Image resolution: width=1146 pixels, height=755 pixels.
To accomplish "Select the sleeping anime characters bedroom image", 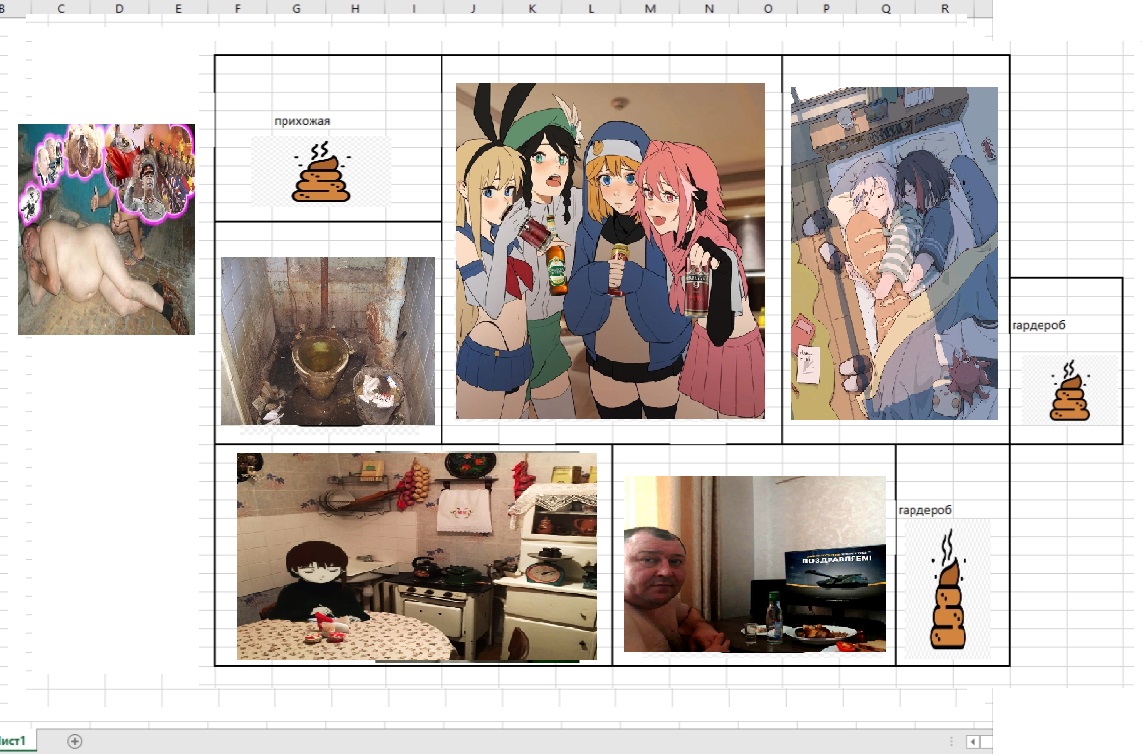I will click(x=894, y=253).
